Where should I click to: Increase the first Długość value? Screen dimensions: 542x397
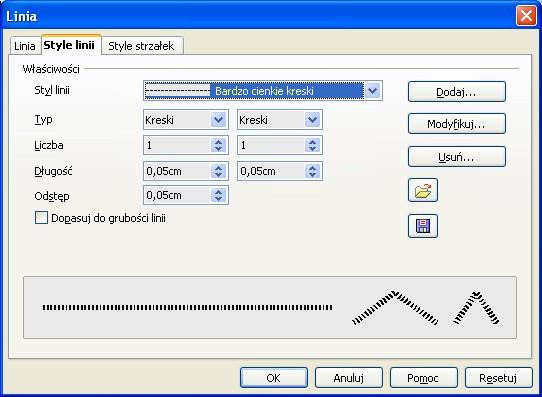click(218, 167)
